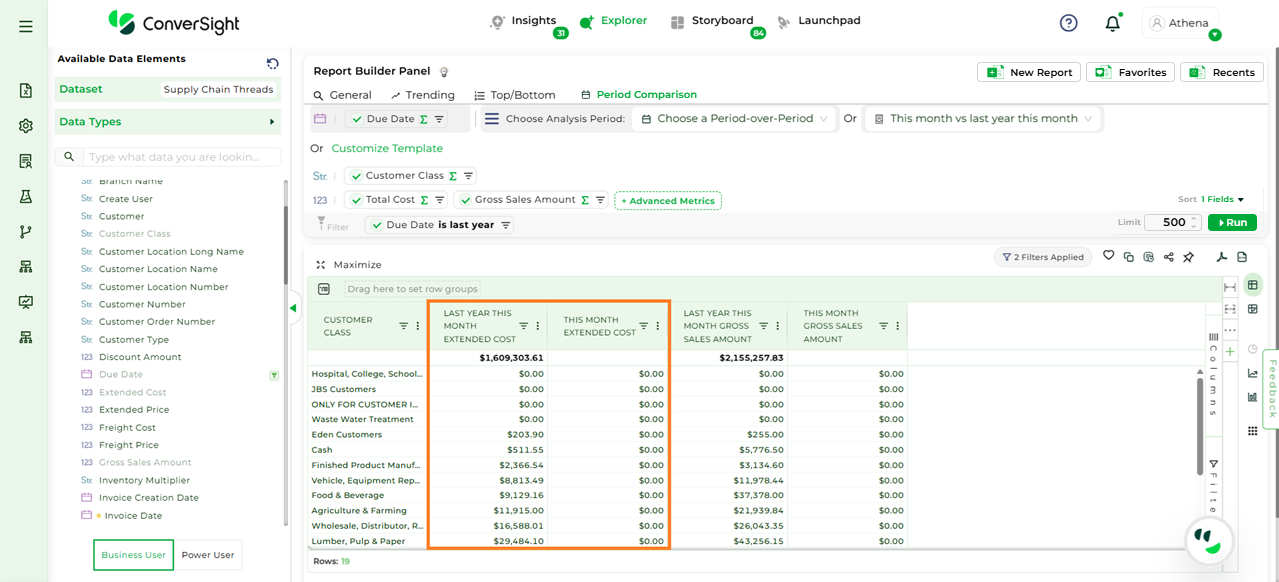Pin the report using the pin icon
Image resolution: width=1279 pixels, height=582 pixels.
click(x=1188, y=257)
